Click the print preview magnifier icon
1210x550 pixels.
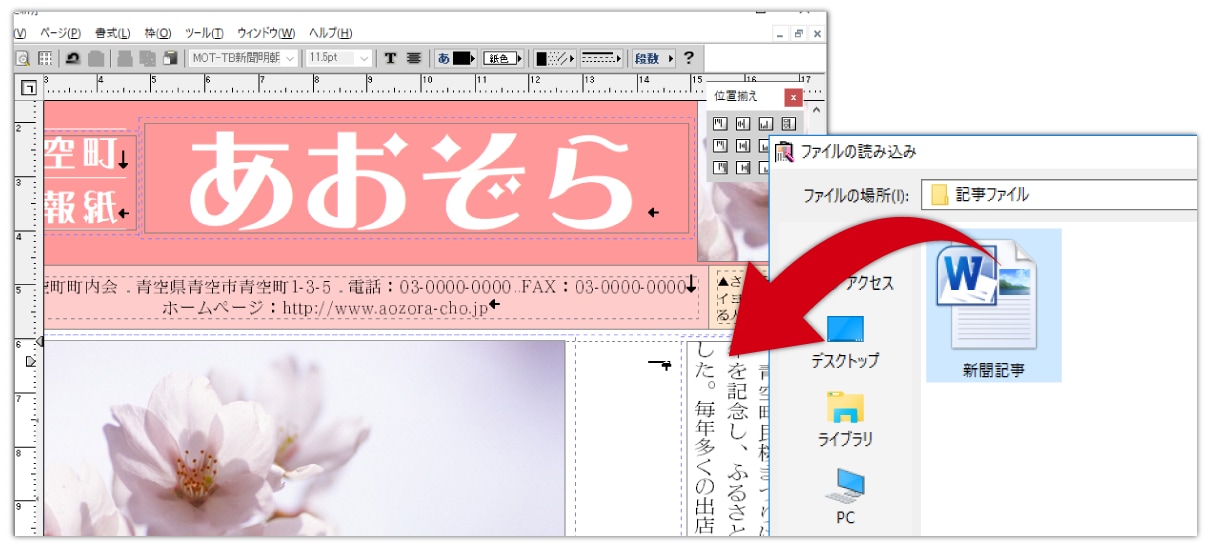[22, 58]
